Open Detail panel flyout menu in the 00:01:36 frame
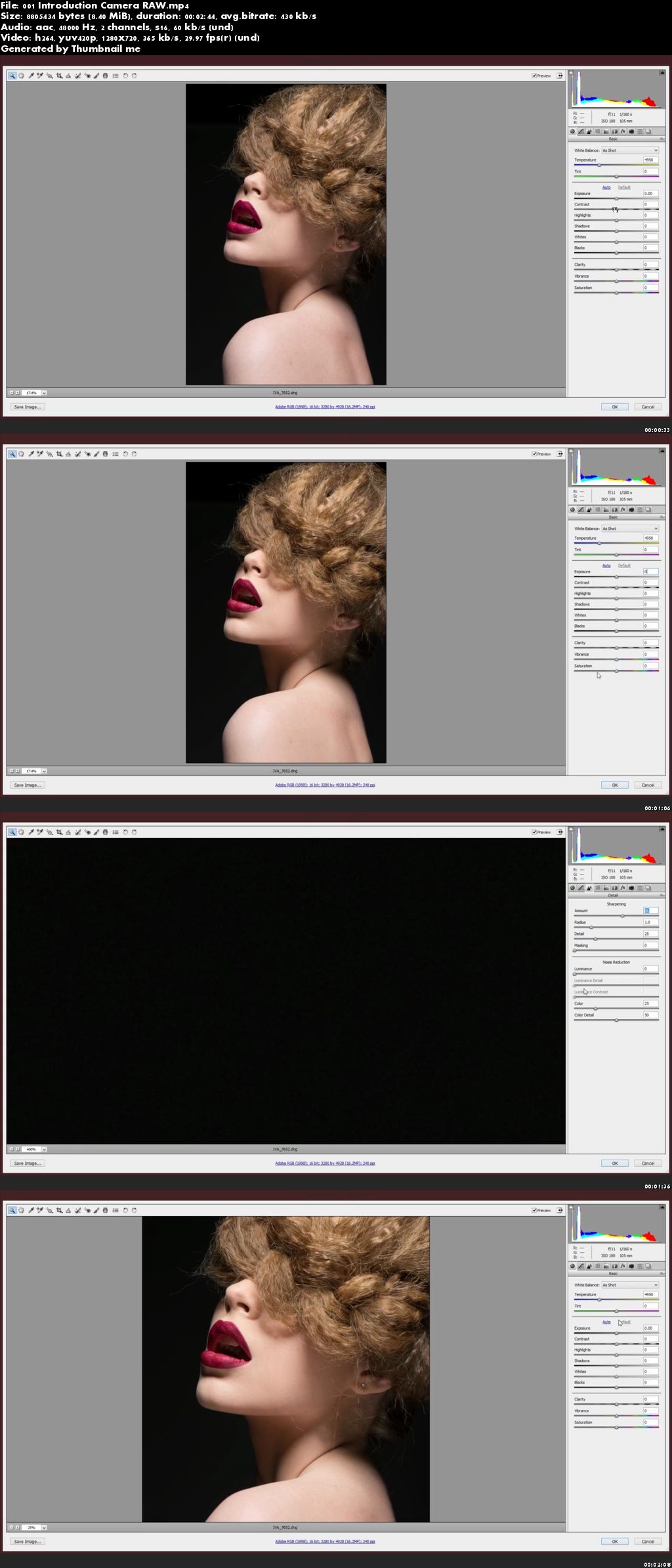This screenshot has height=1568, width=672. pos(662,895)
